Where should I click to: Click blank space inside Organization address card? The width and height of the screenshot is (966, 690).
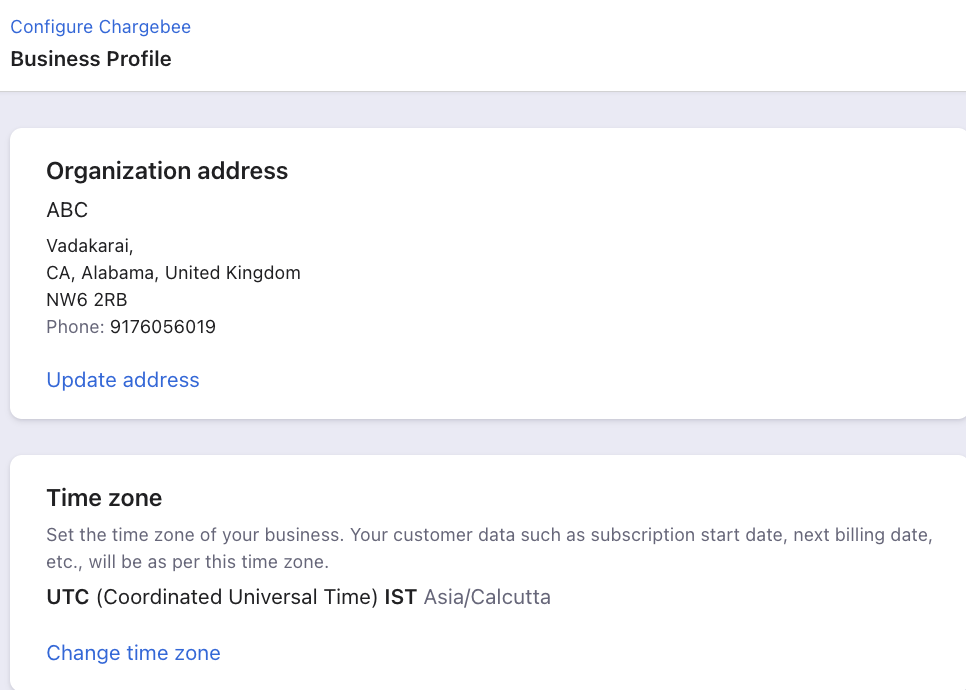(616, 277)
